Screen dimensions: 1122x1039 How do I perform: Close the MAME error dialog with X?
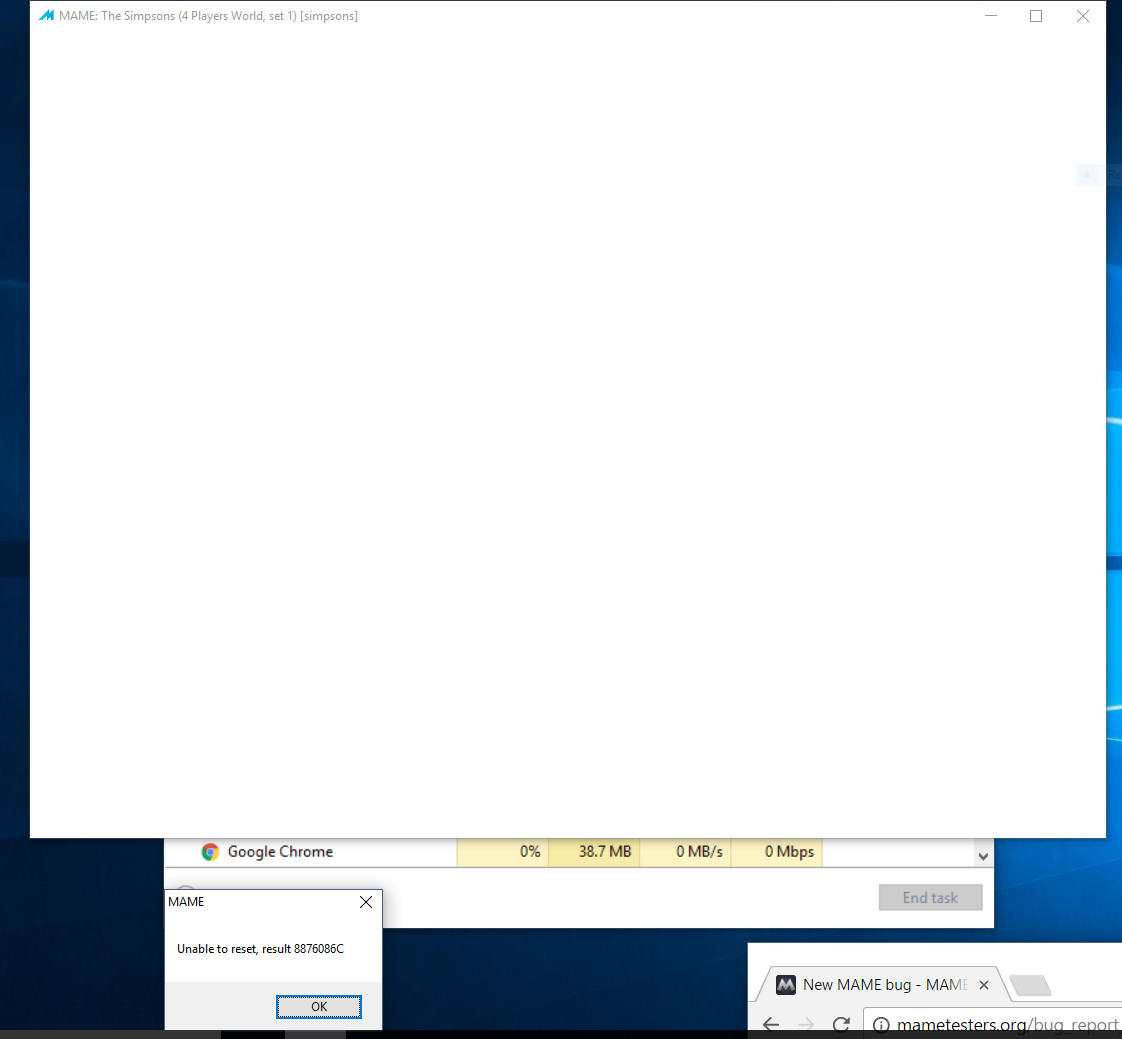point(366,902)
